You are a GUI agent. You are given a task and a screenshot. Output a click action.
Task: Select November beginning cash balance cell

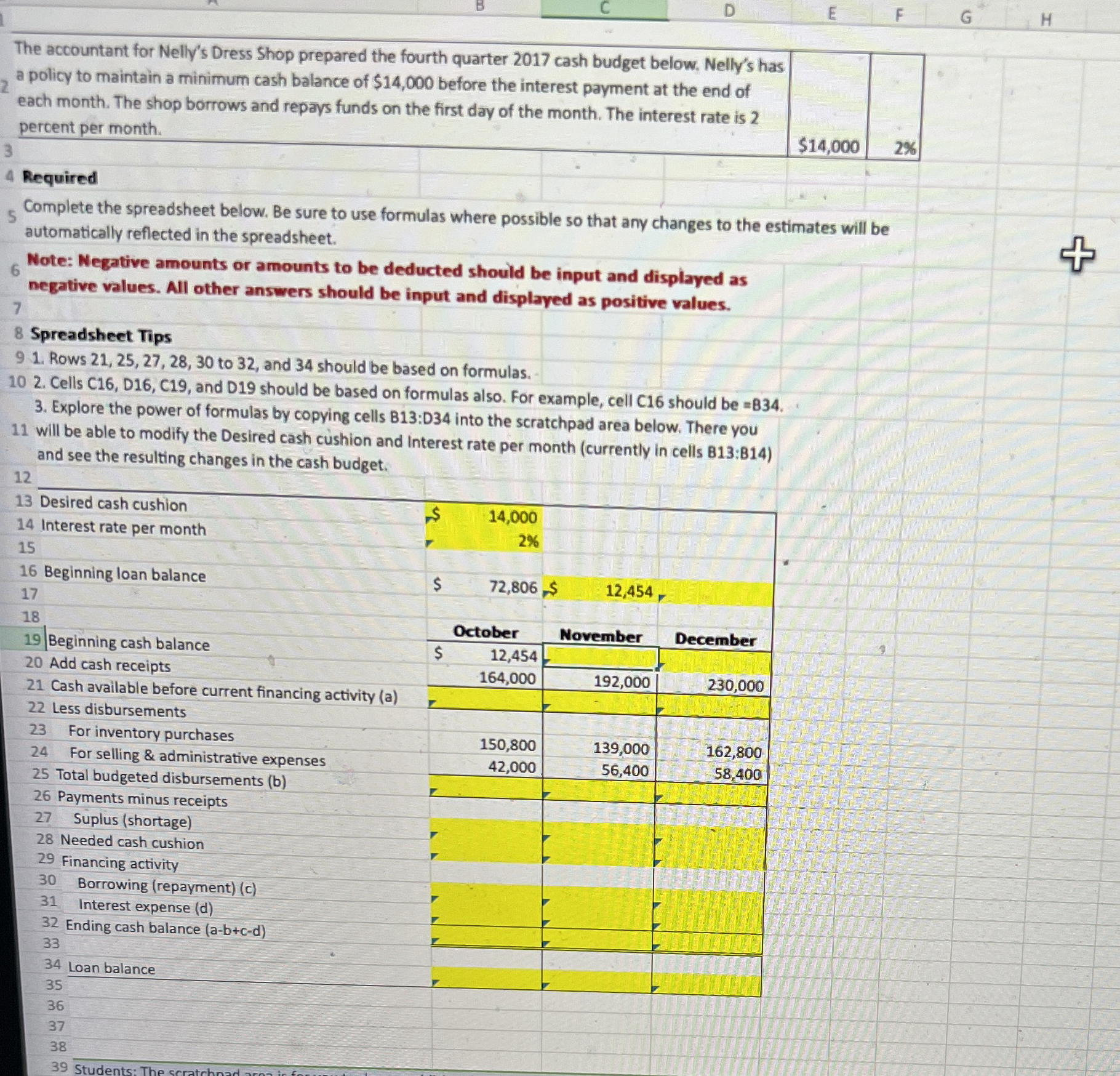tap(601, 658)
